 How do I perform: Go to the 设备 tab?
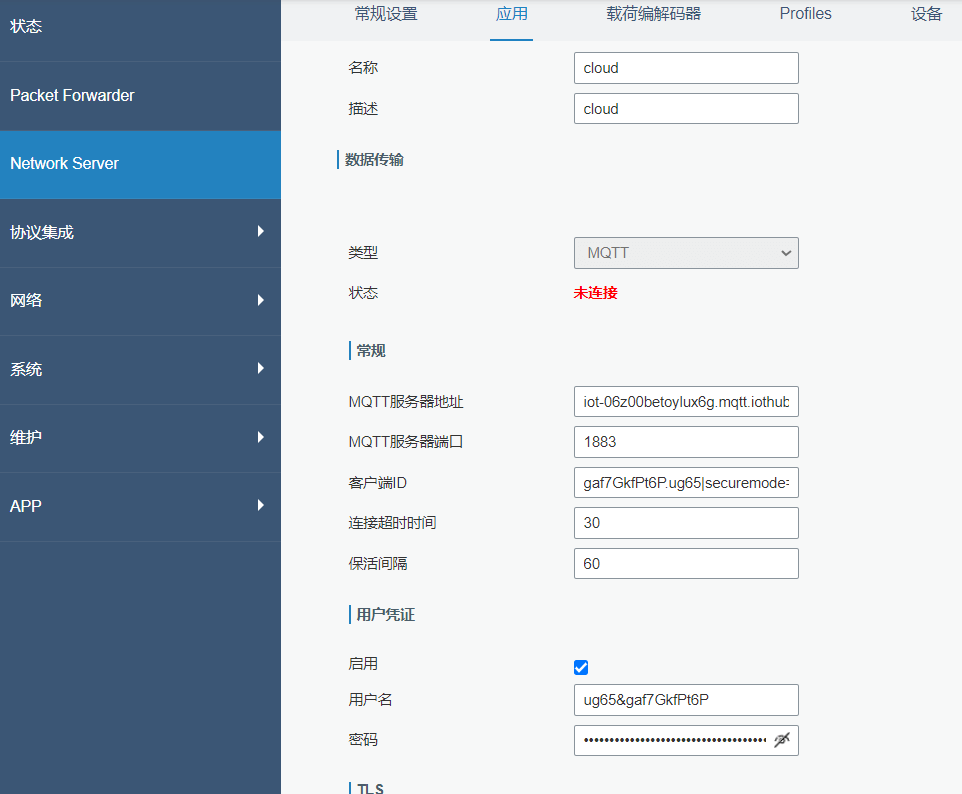tap(927, 14)
